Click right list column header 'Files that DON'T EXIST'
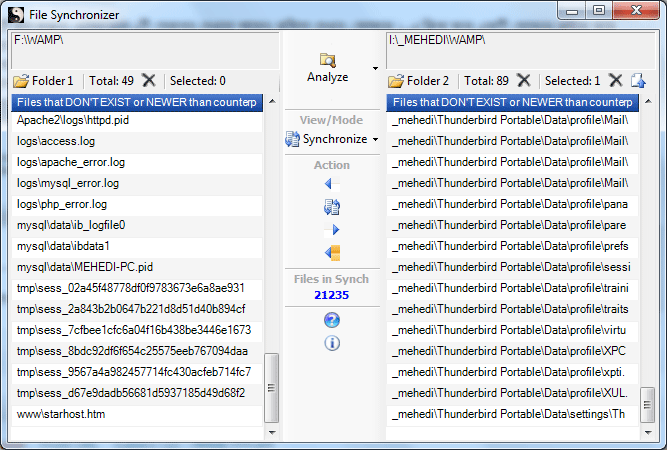 [x=512, y=103]
